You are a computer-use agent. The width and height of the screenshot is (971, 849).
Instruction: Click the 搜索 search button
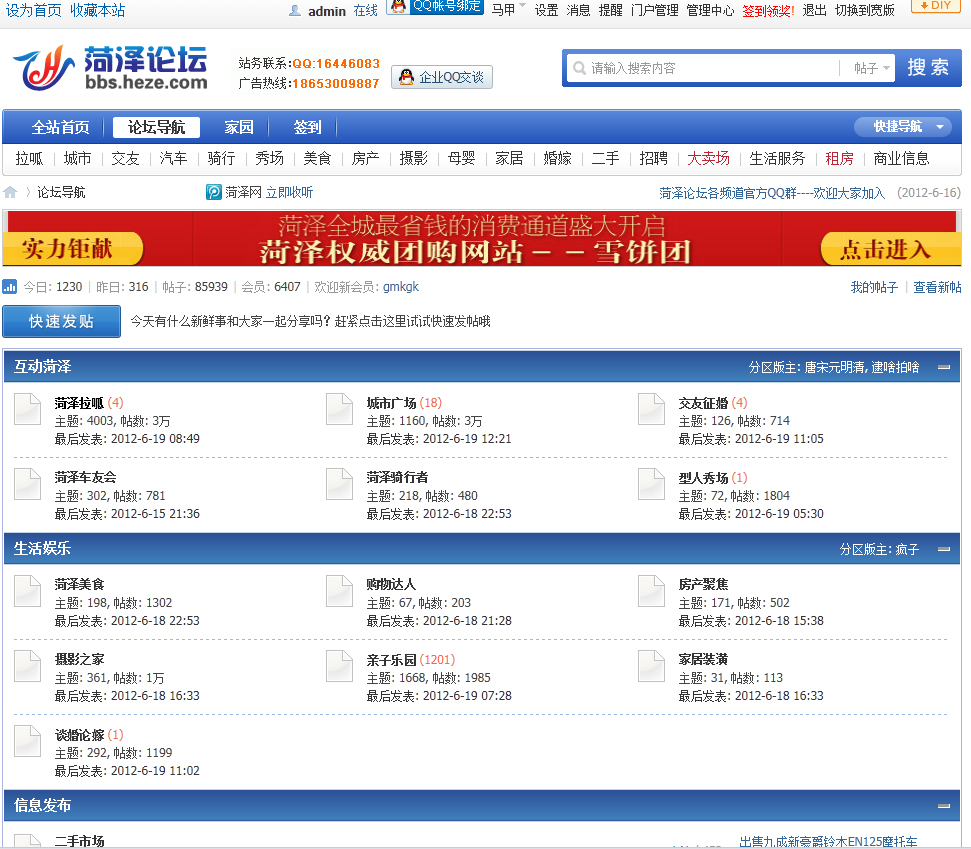click(x=928, y=67)
